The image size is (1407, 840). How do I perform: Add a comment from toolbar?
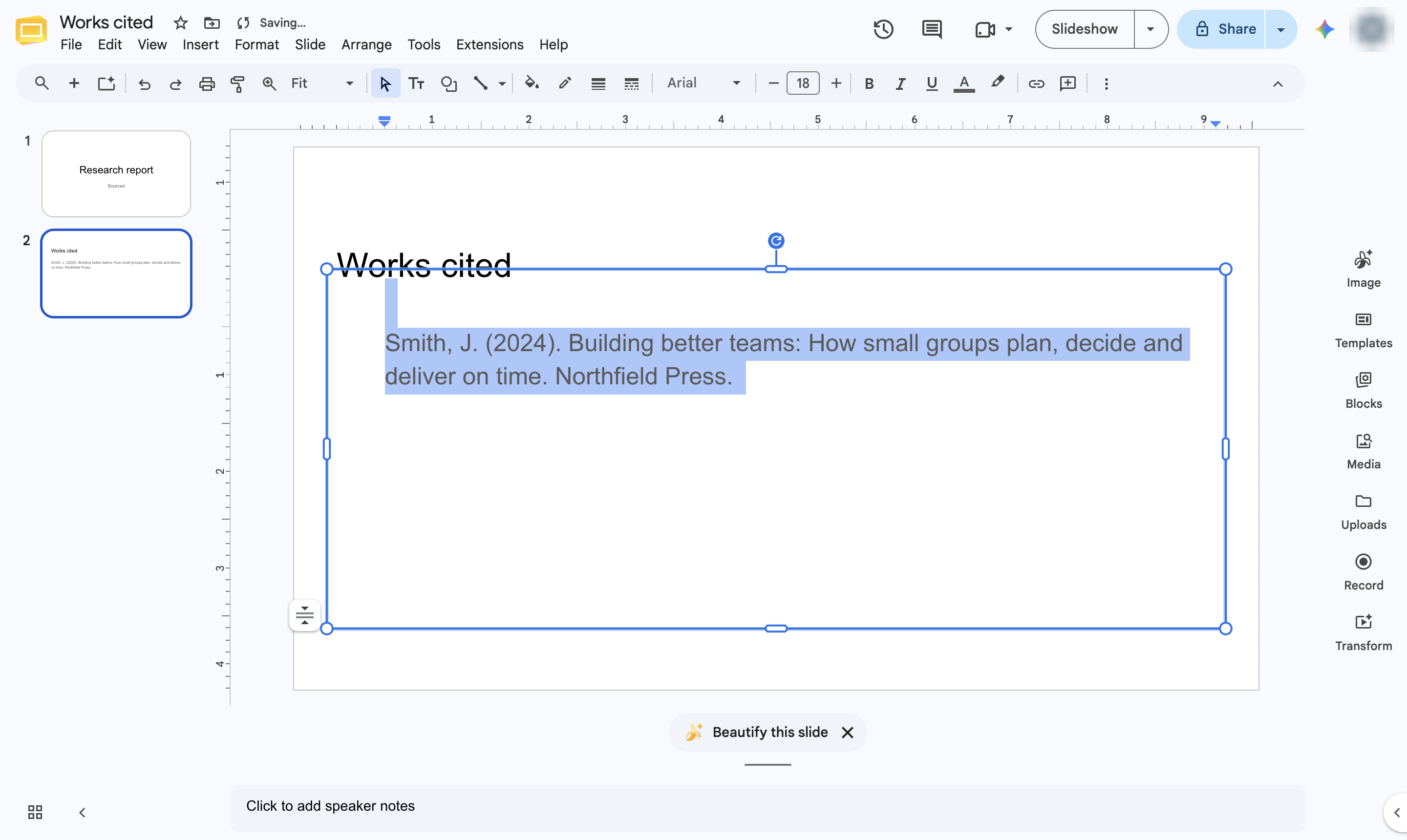click(1067, 83)
